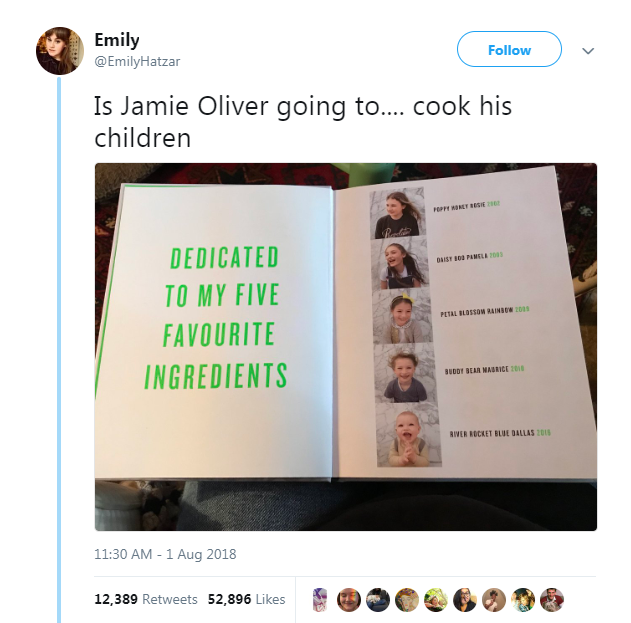View the 52,896 Likes list

[x=246, y=599]
